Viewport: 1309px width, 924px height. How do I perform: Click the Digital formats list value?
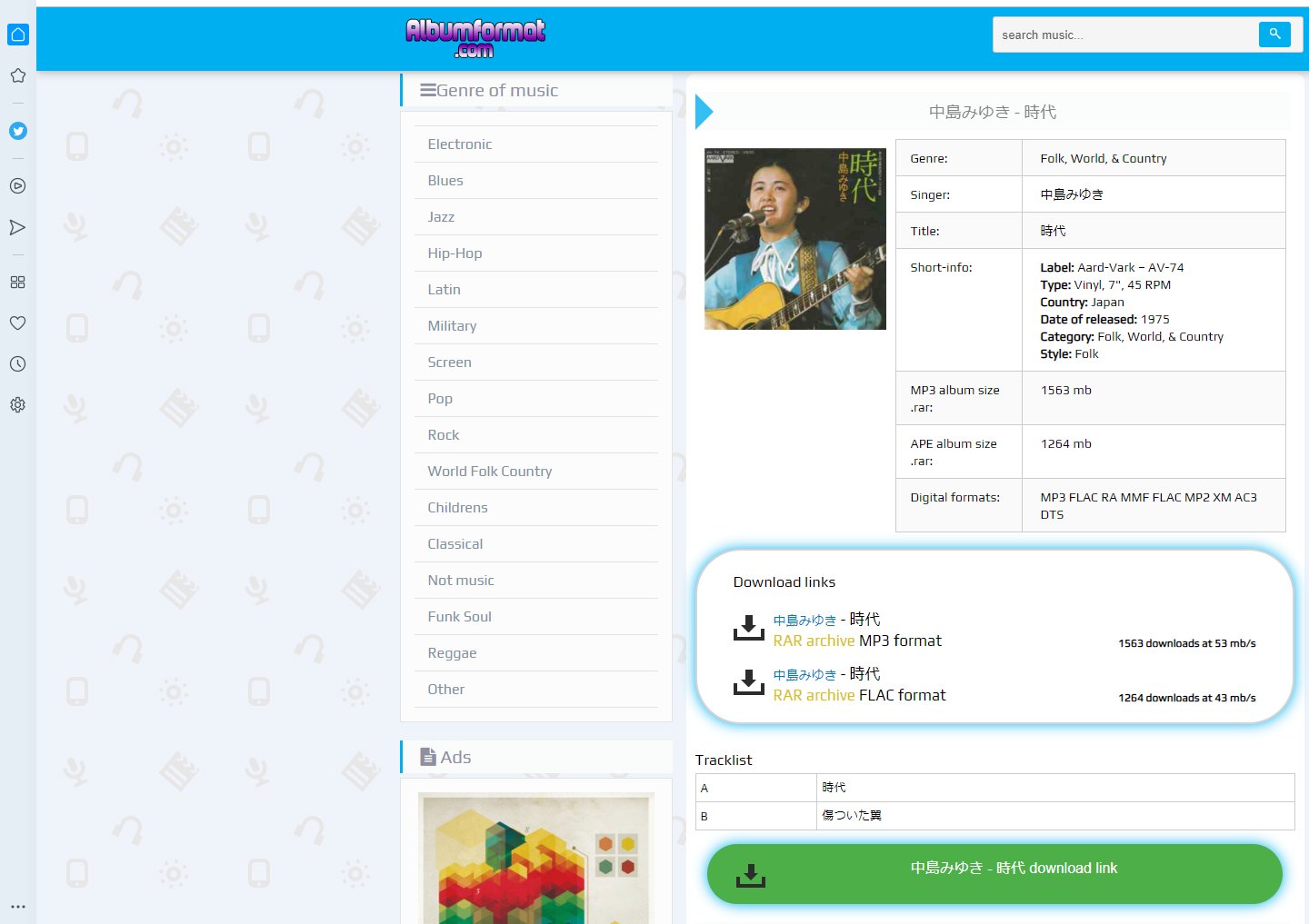click(x=1149, y=506)
